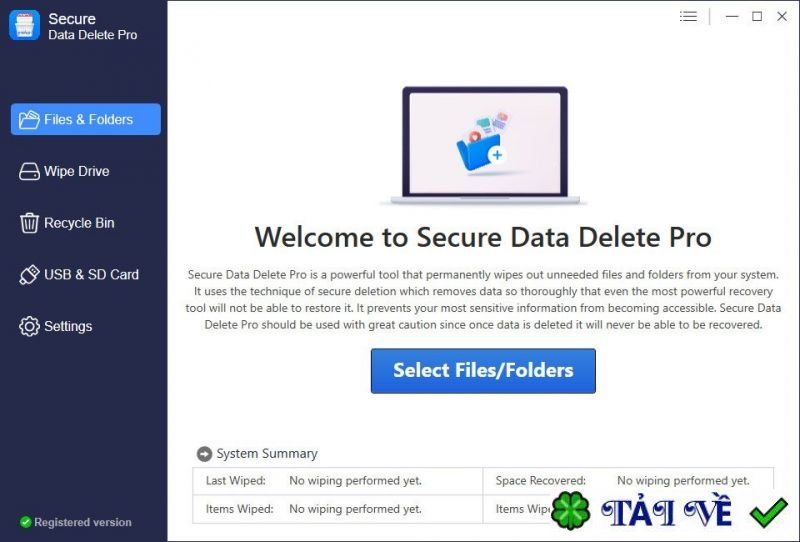Maximize the application window
The width and height of the screenshot is (800, 542).
(x=757, y=16)
